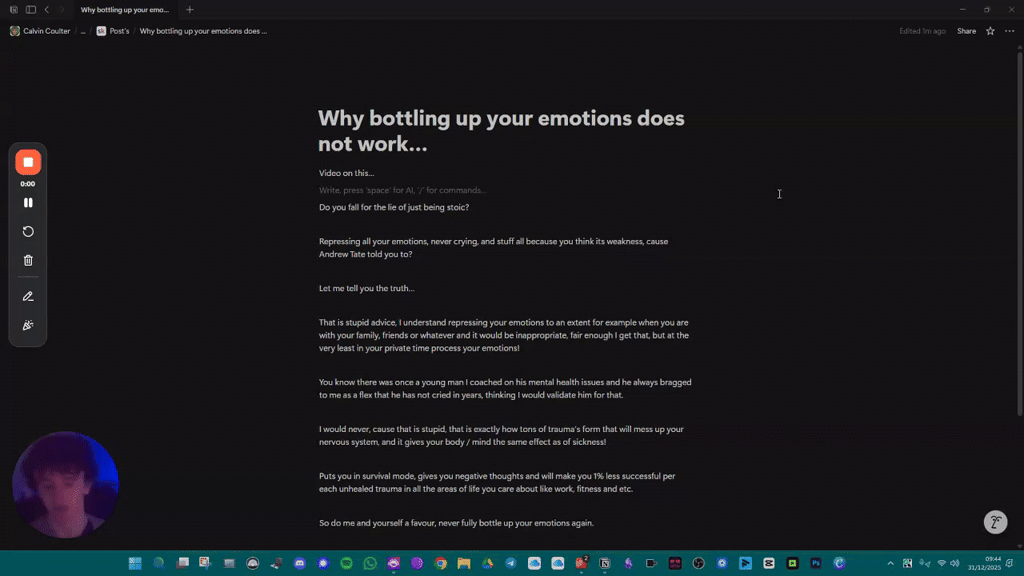Click the empty 'press space for AI' block

click(402, 189)
